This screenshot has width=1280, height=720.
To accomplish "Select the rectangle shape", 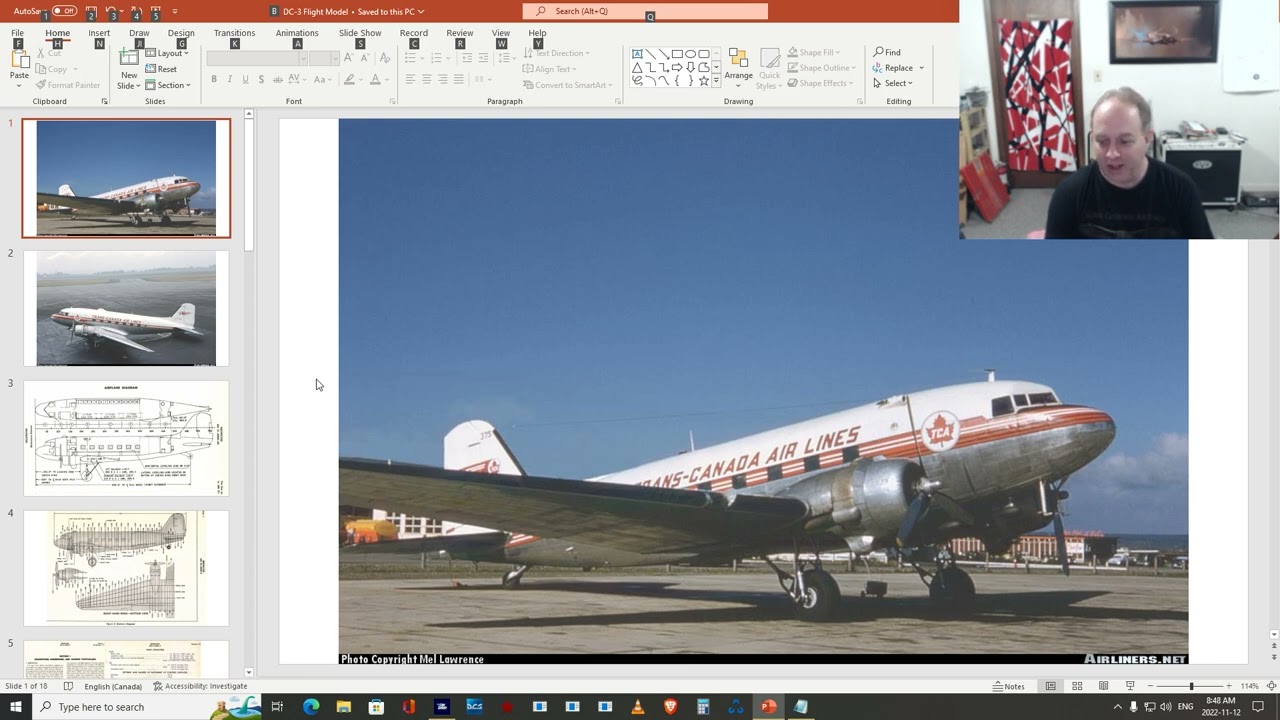I will coord(677,54).
